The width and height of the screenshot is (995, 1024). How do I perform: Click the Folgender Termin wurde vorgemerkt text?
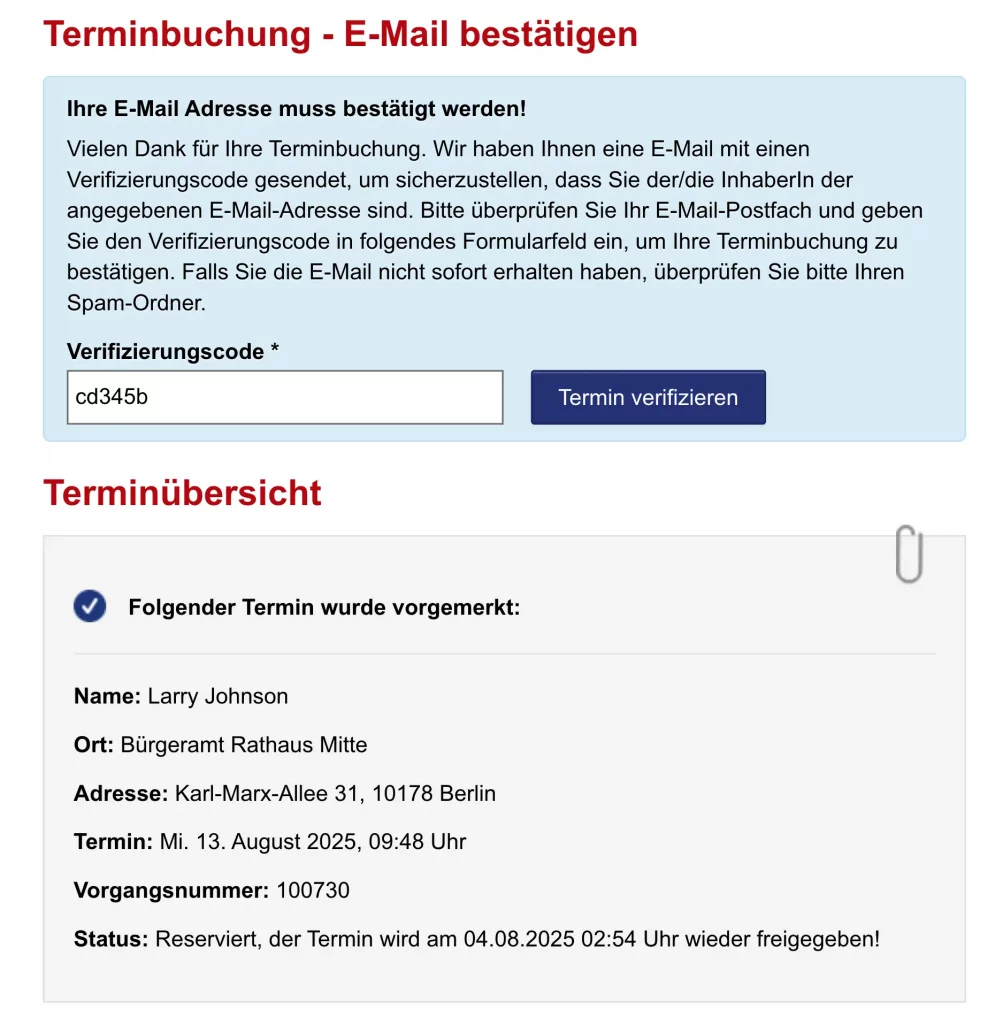click(x=324, y=607)
